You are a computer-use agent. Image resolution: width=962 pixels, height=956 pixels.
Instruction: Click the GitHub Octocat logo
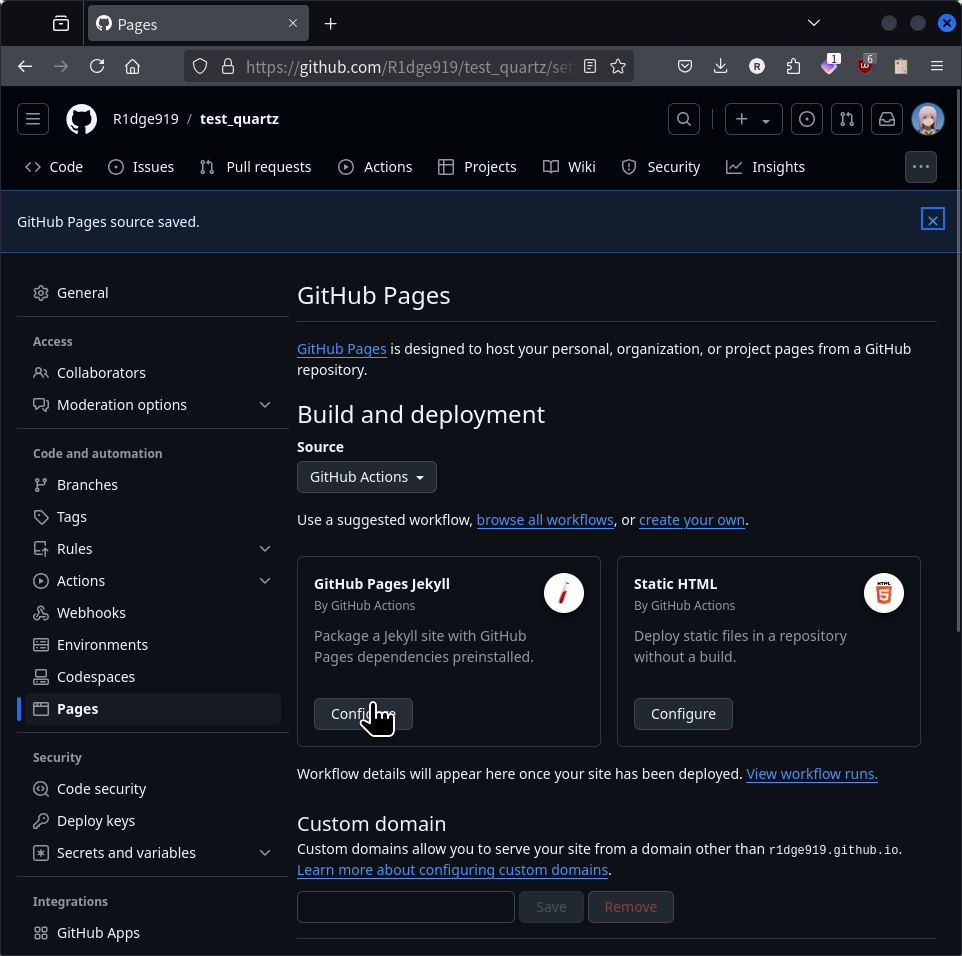[x=82, y=119]
